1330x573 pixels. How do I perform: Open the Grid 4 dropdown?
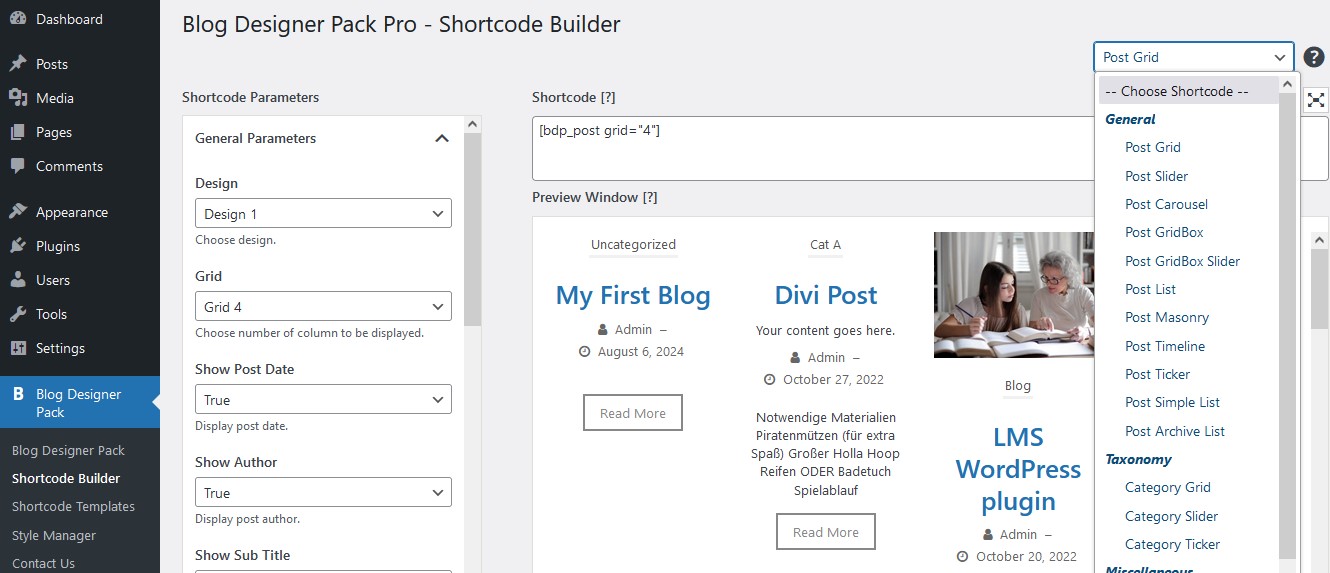(x=323, y=307)
